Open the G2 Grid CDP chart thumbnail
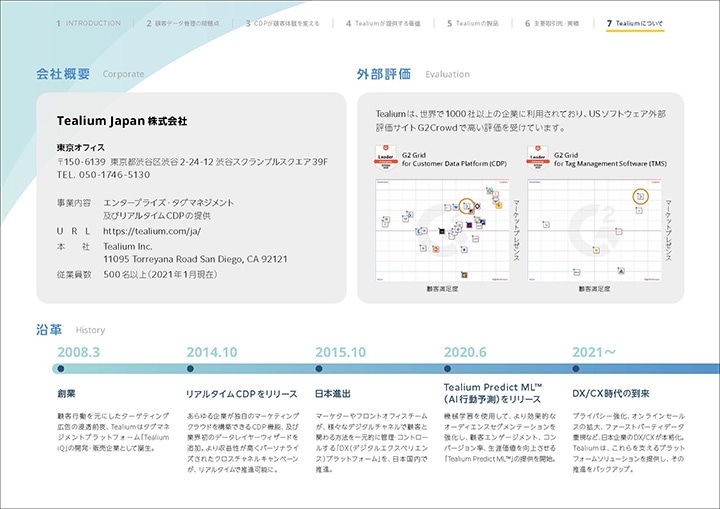Image resolution: width=720 pixels, height=509 pixels. click(x=442, y=230)
